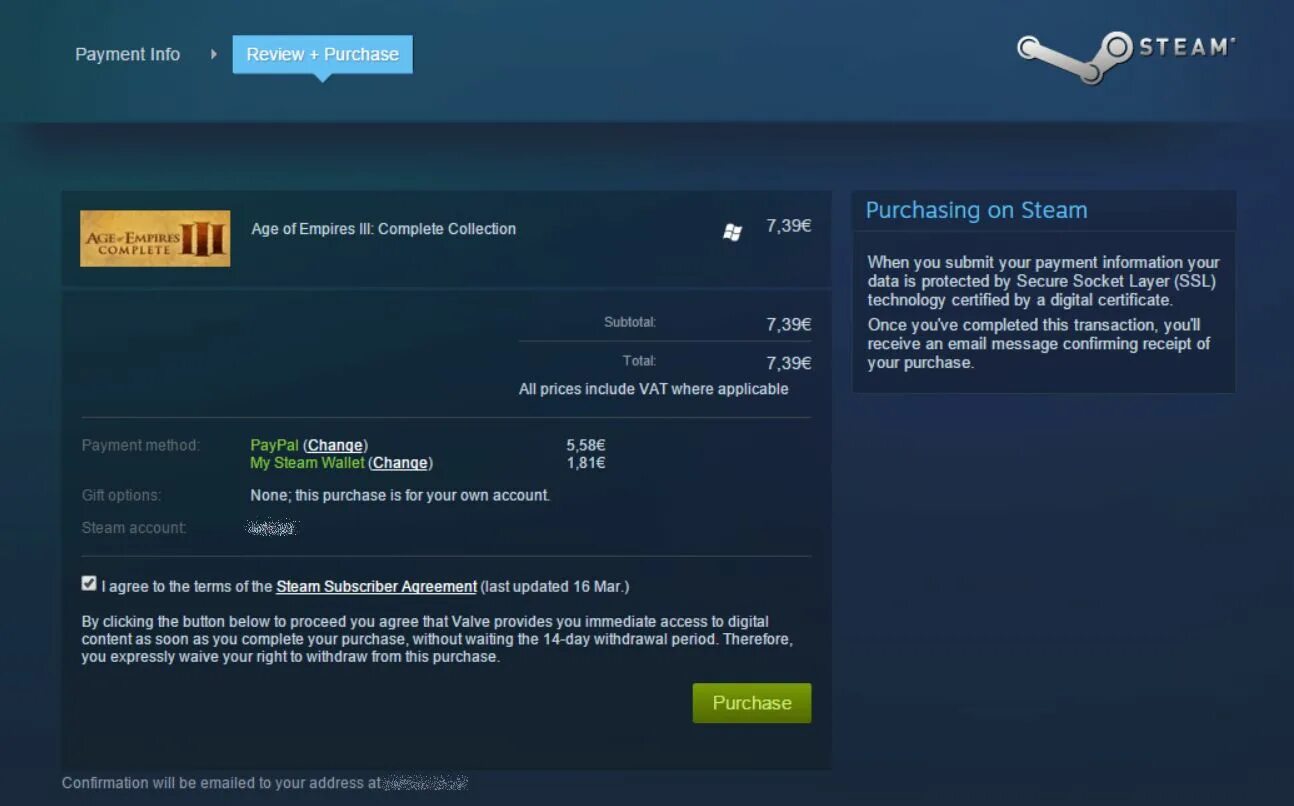This screenshot has width=1294, height=806.
Task: Toggle the Steam Subscriber Agreement checkbox
Action: tap(89, 584)
